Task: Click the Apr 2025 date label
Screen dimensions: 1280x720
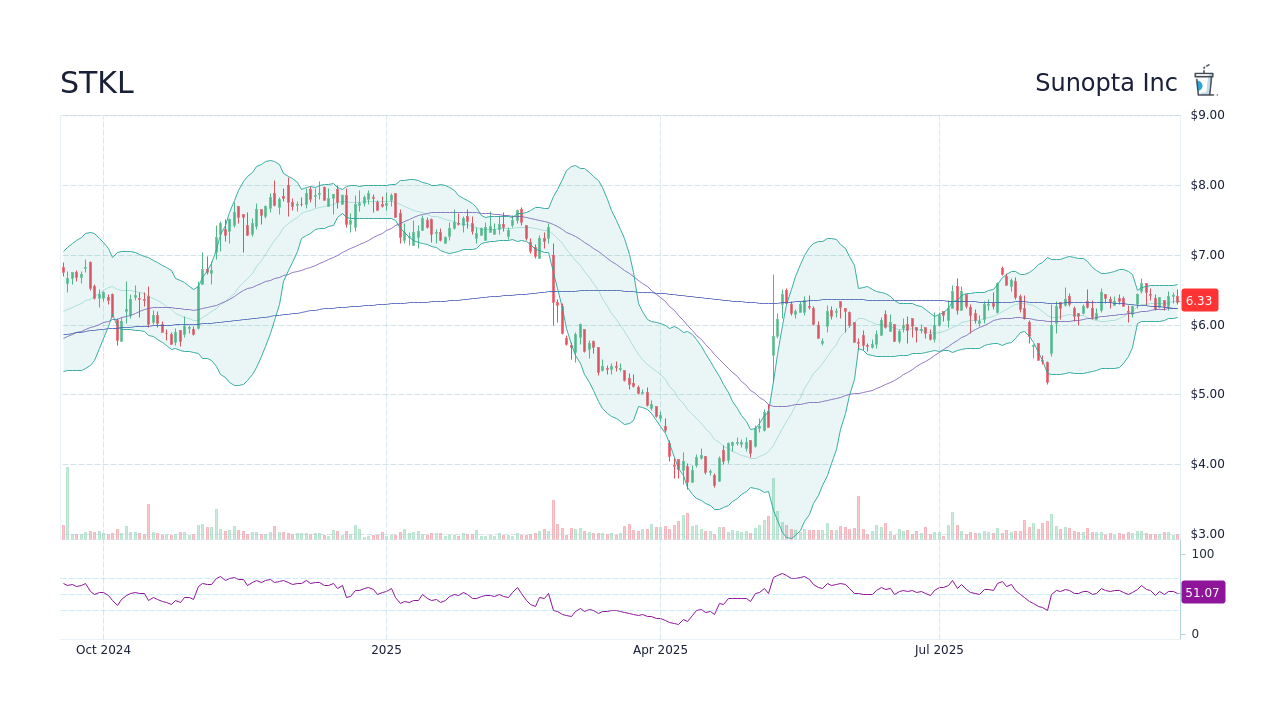Action: [x=659, y=649]
